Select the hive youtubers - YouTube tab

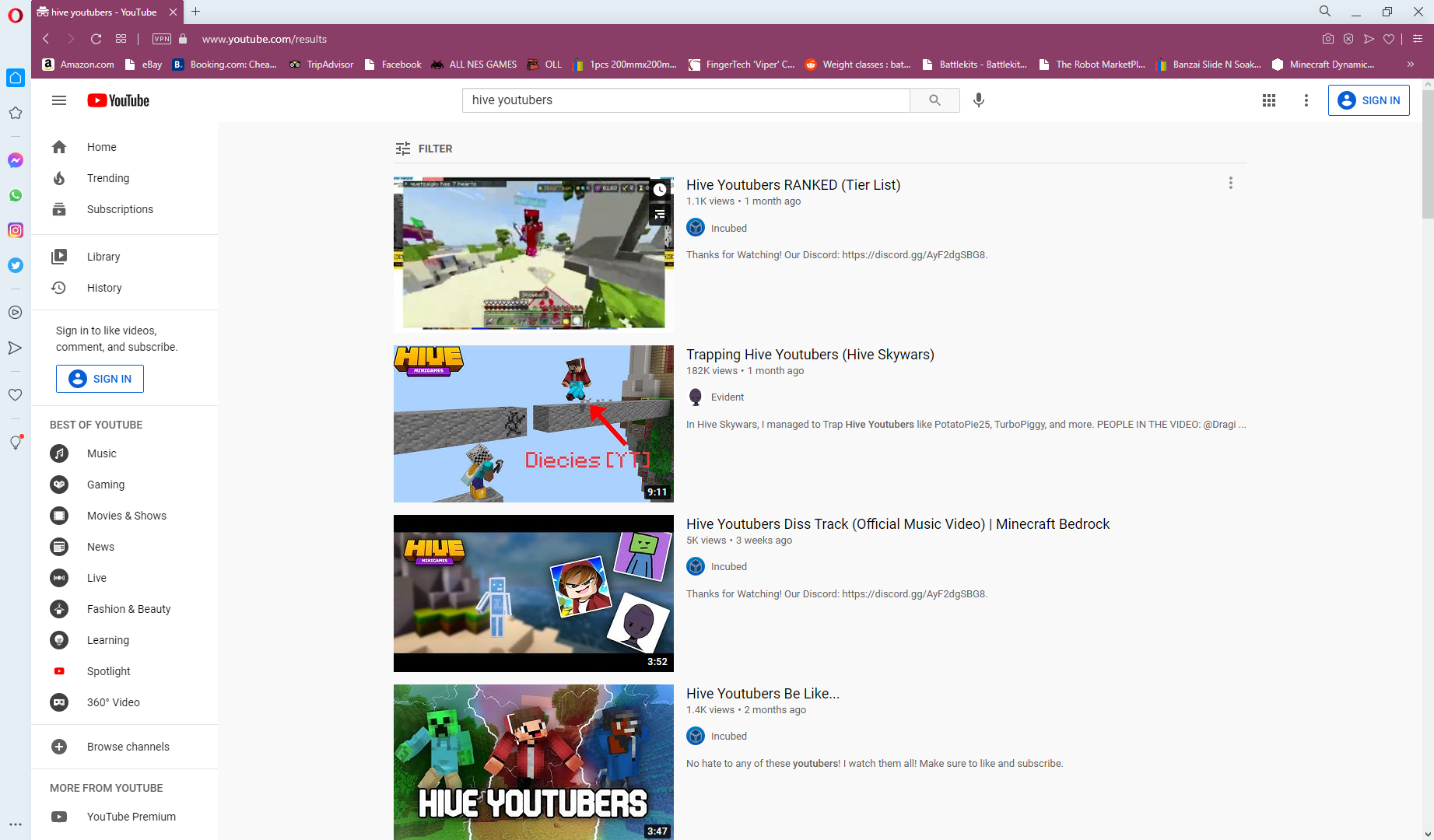(x=107, y=12)
